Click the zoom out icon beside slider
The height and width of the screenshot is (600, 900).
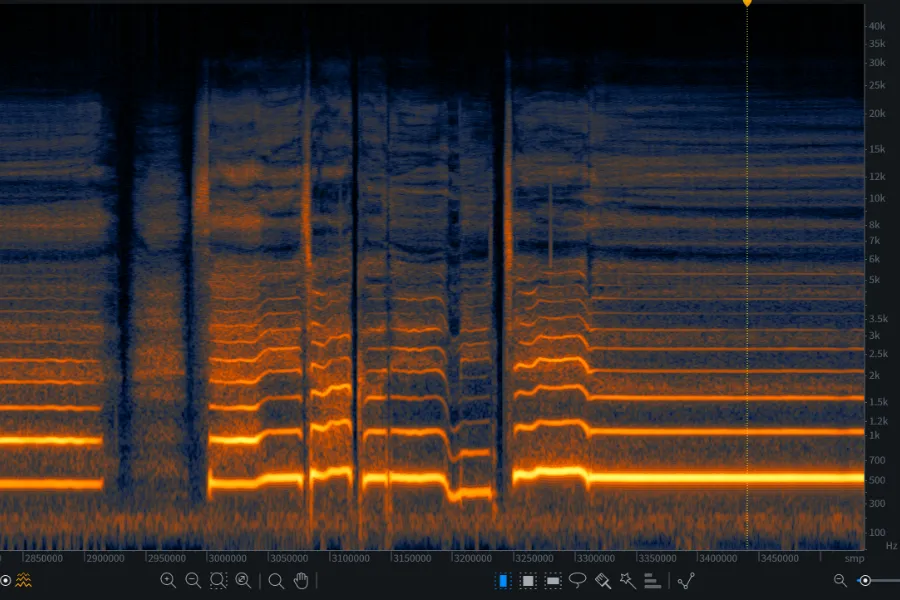pyautogui.click(x=840, y=580)
